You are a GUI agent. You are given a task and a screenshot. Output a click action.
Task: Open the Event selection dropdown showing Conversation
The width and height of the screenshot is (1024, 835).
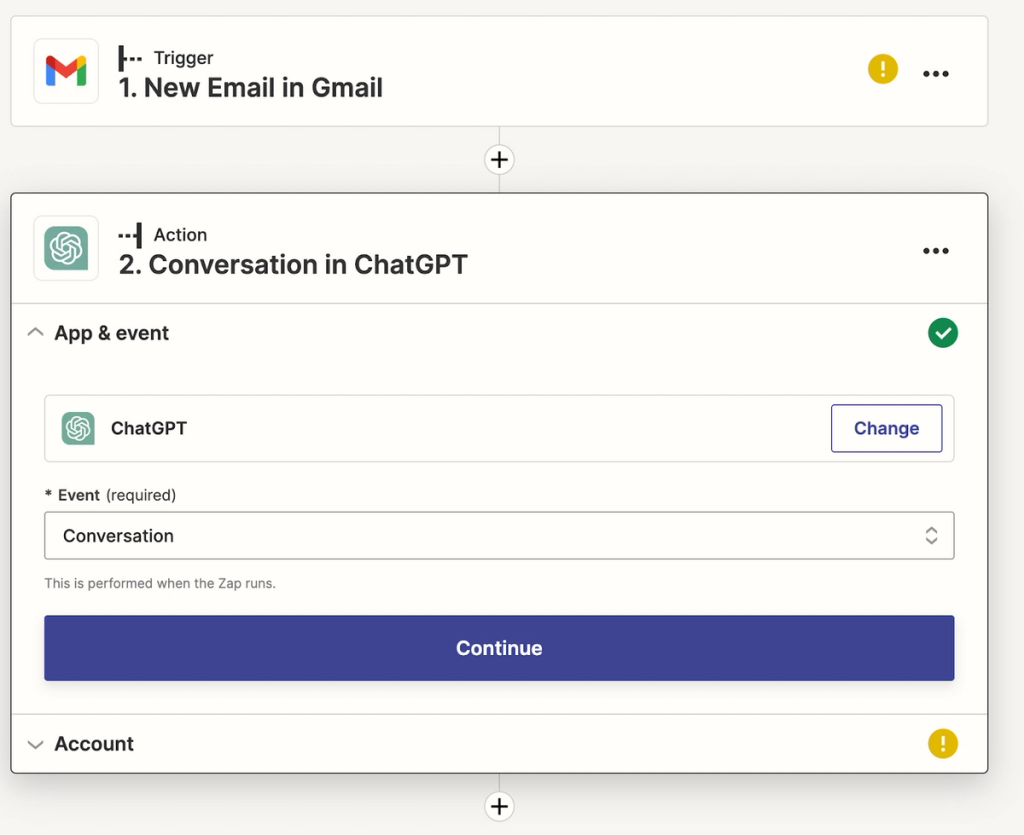tap(499, 536)
